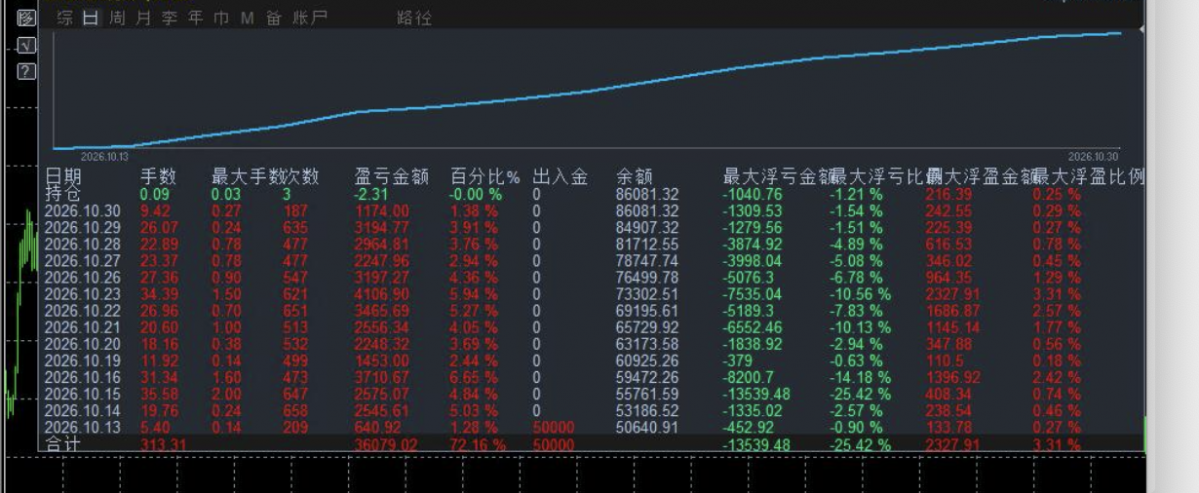Select the 2026.10.29 date row
This screenshot has width=1199, height=493.
[83, 228]
